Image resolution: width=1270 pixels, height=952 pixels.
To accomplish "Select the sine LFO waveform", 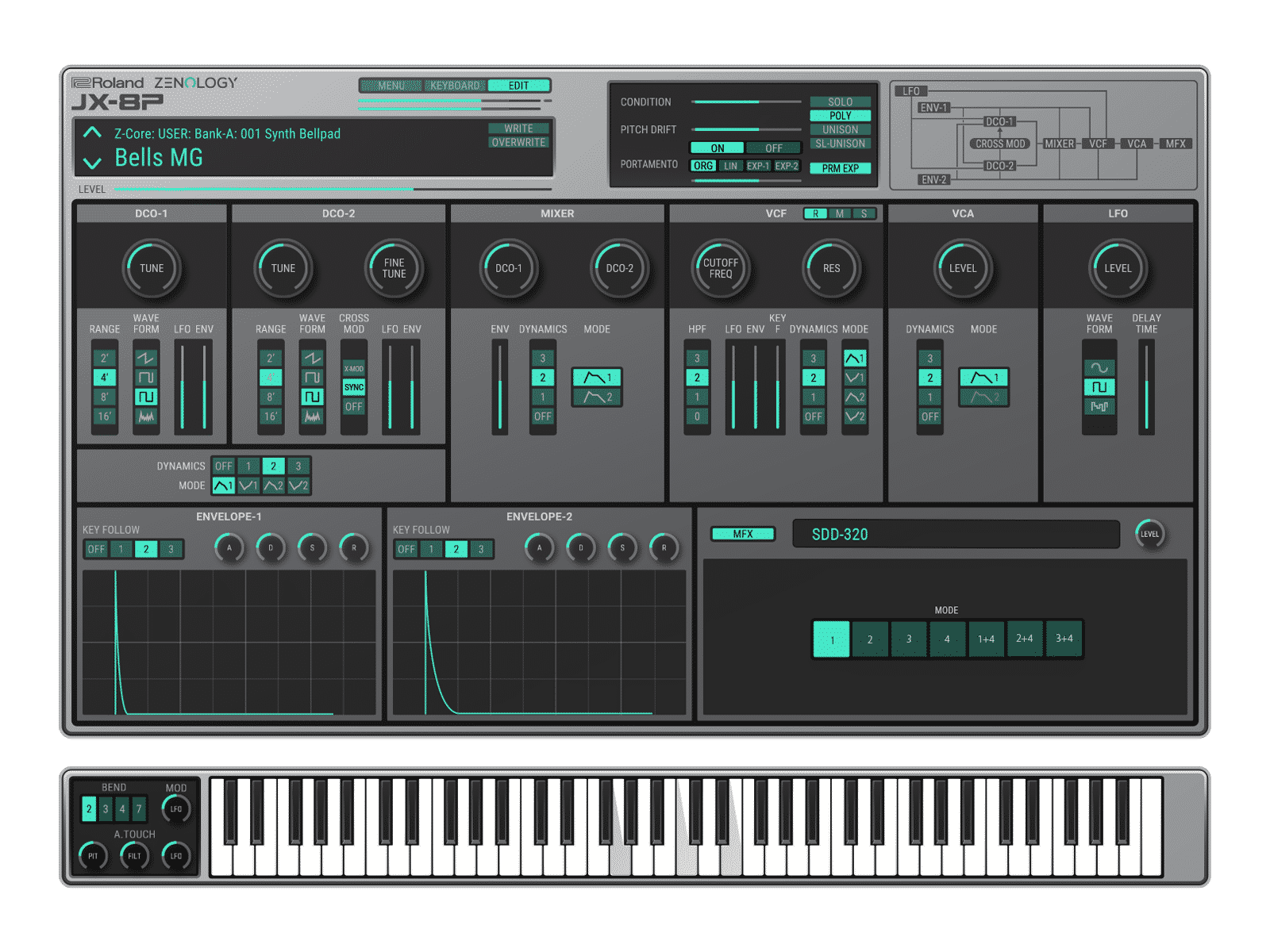I will point(1099,367).
